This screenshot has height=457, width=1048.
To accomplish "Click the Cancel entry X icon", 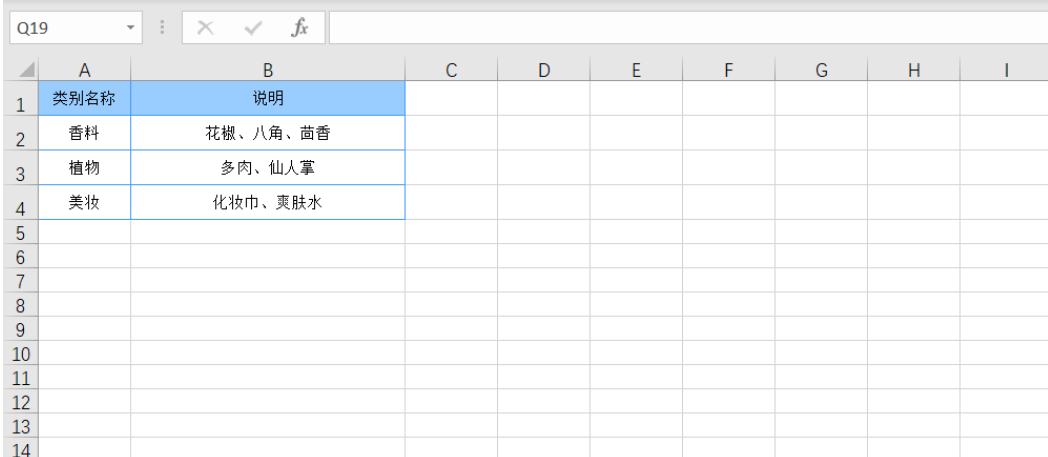I will pyautogui.click(x=205, y=28).
